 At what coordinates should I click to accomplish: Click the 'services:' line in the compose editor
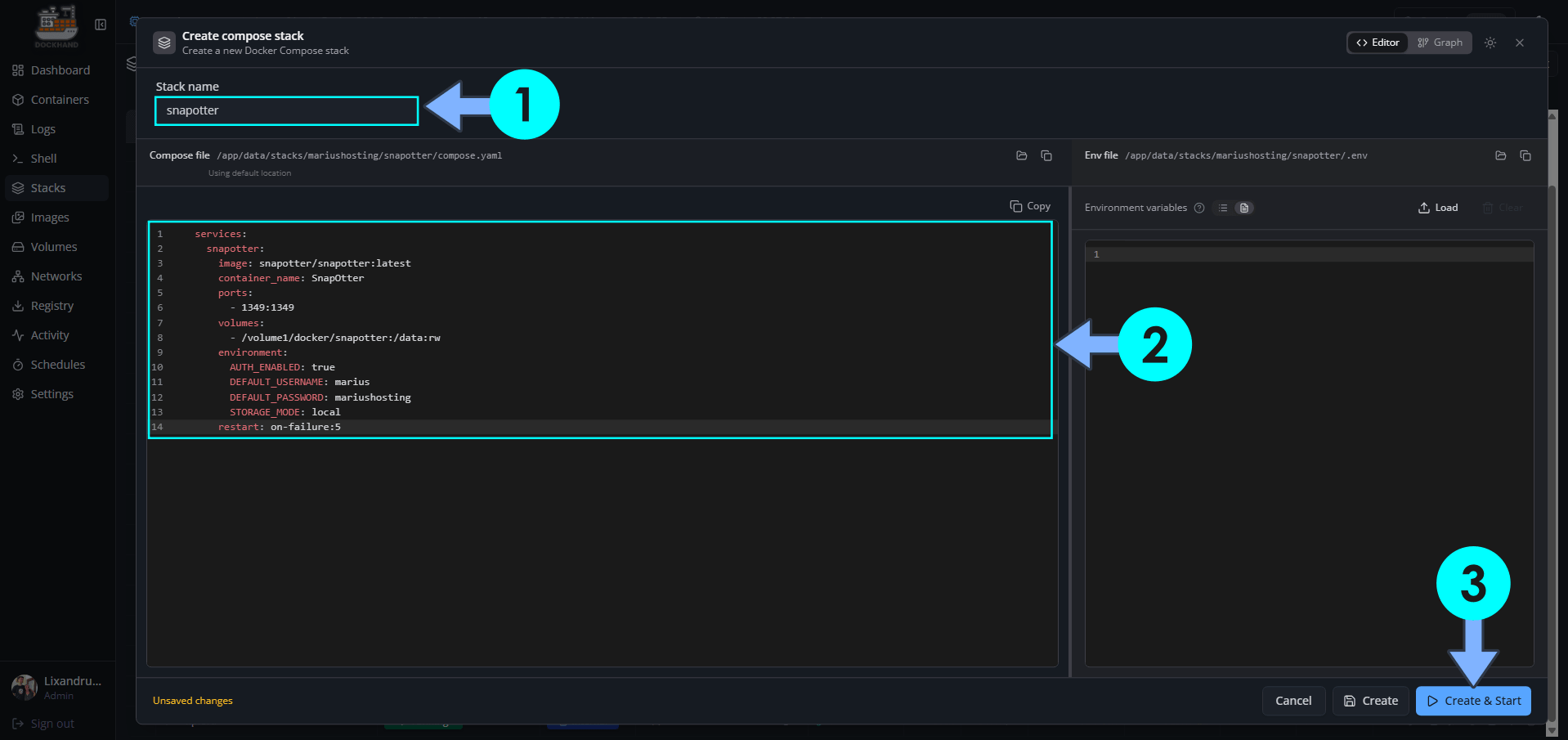[221, 234]
